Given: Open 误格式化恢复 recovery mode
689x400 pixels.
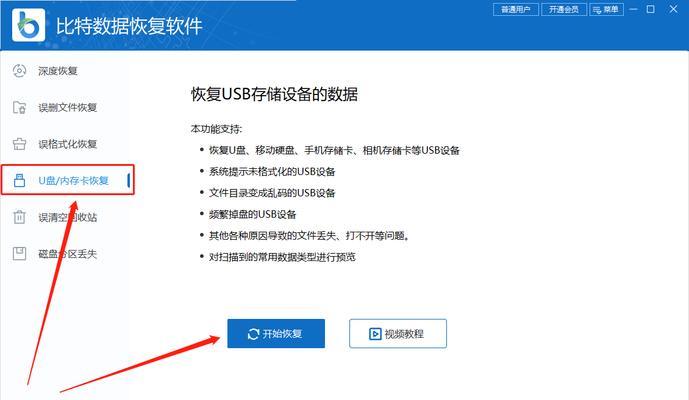Looking at the screenshot, I should [x=67, y=144].
